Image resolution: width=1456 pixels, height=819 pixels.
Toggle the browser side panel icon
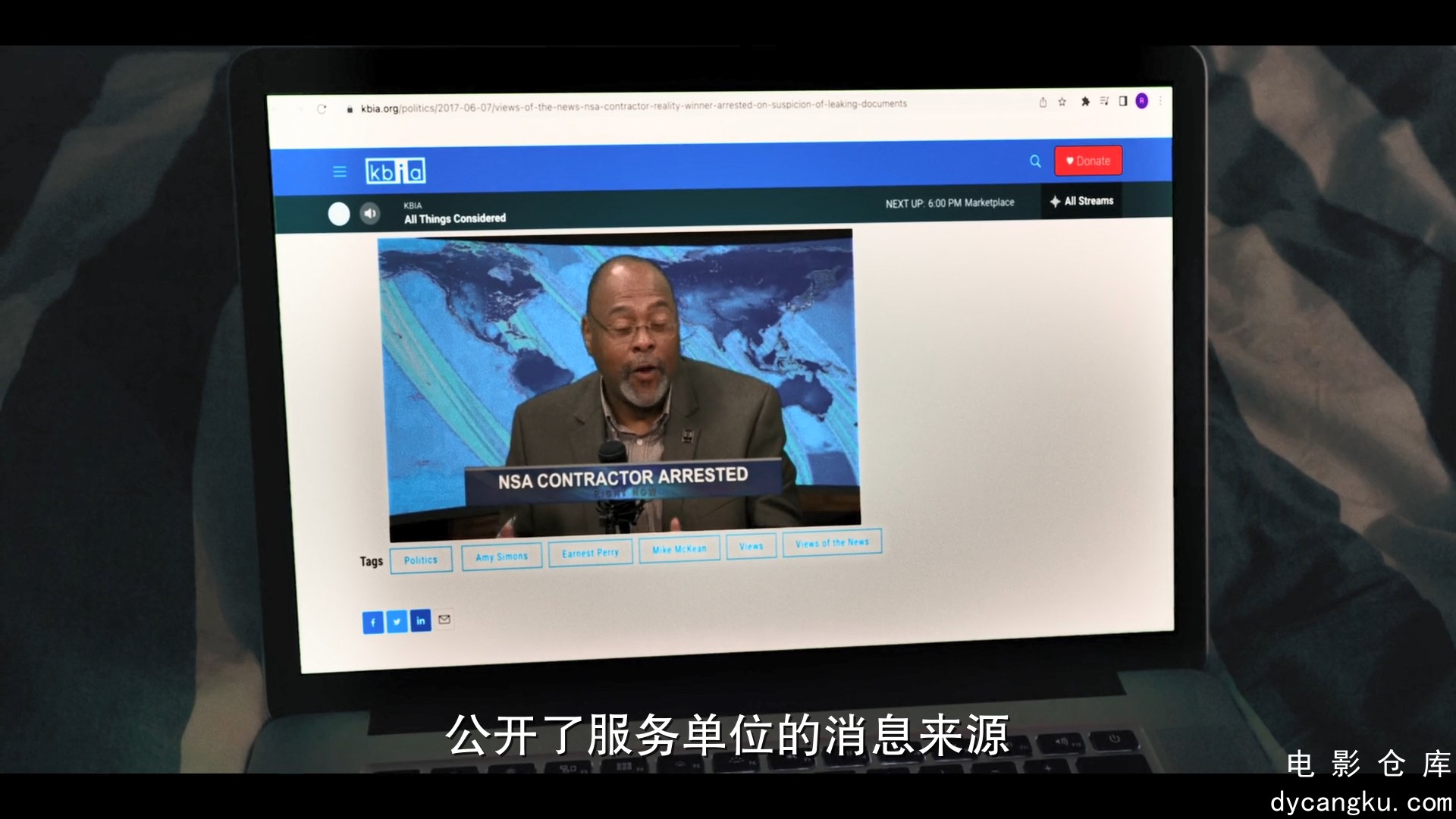[x=1123, y=101]
